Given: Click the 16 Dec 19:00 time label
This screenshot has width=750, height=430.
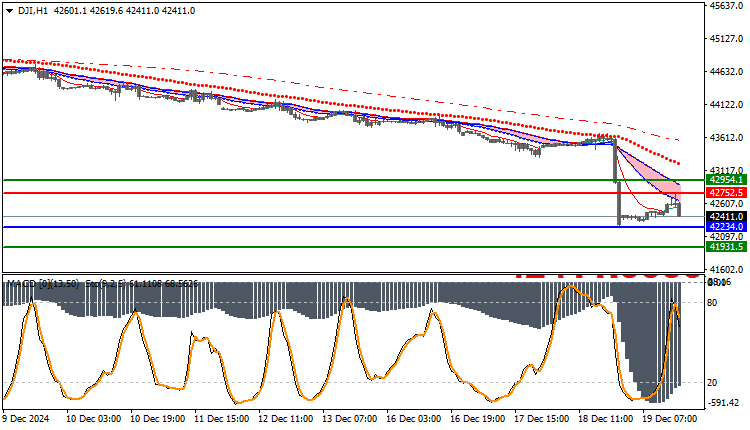Looking at the screenshot, I should (478, 419).
